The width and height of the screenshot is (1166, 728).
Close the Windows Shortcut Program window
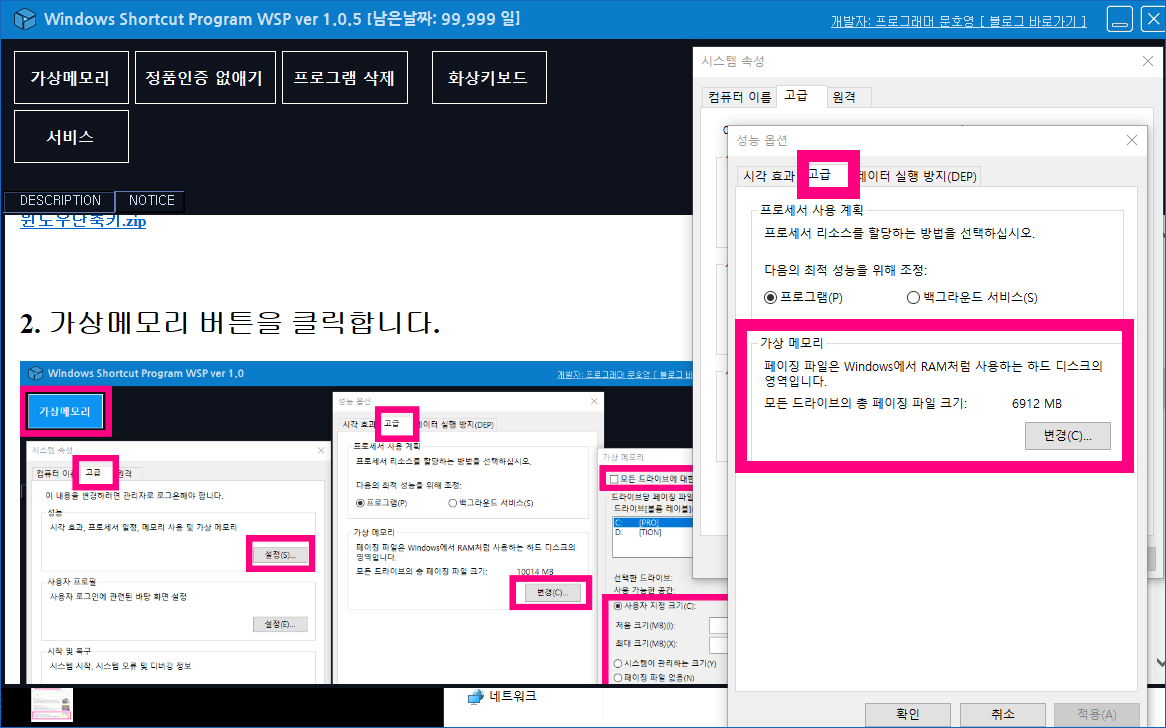point(1153,19)
